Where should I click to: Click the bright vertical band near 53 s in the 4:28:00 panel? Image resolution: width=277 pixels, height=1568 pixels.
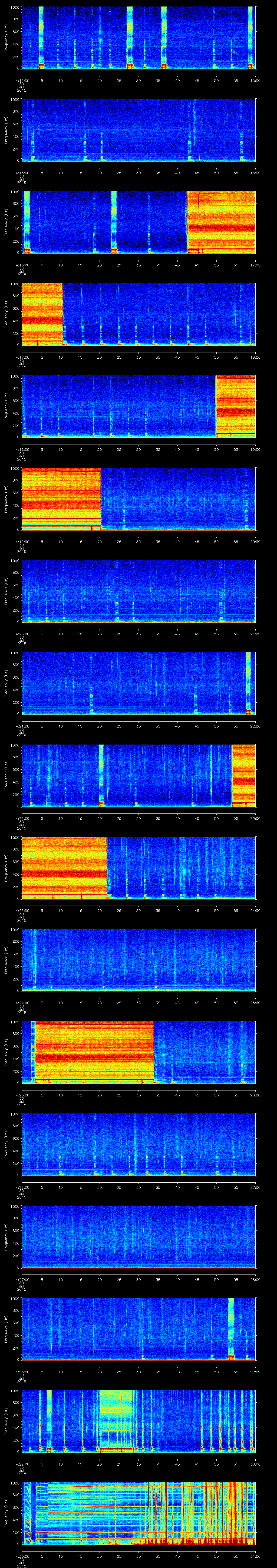pyautogui.click(x=231, y=1328)
